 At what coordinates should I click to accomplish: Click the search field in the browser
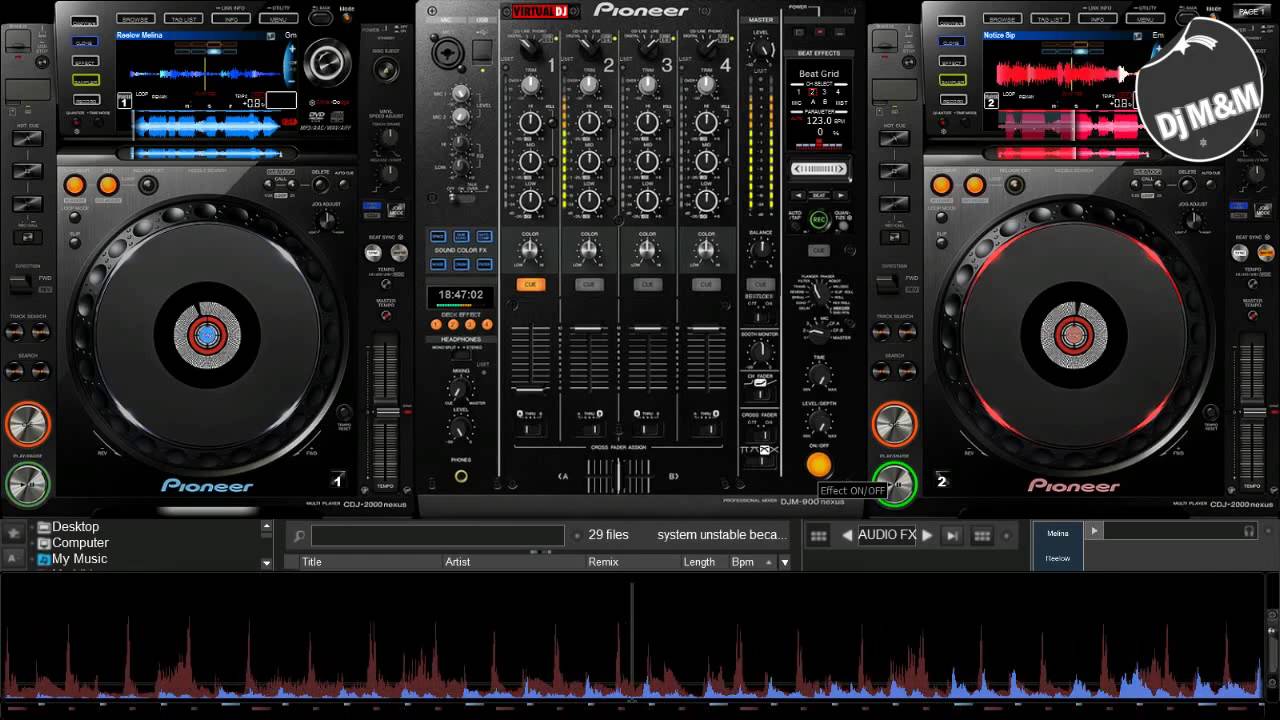point(438,535)
